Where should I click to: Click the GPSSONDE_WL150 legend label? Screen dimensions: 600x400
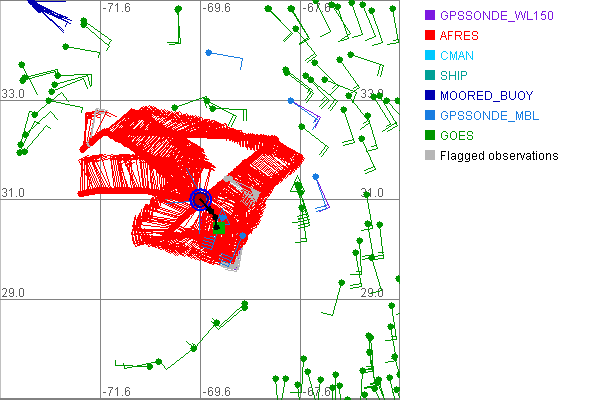point(497,16)
